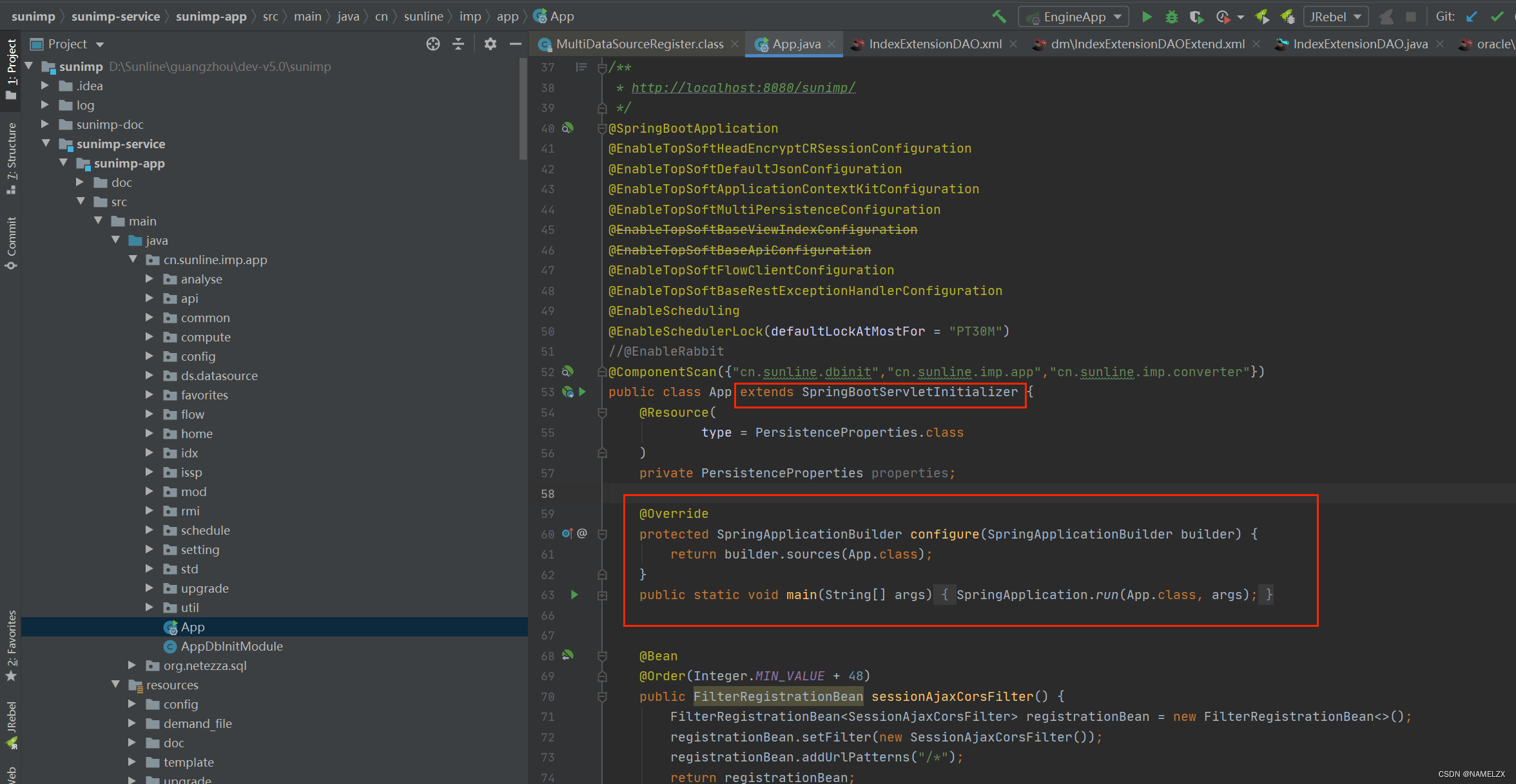Click the green Run button in toolbar
Screen dimensions: 1516x784
pos(1147,17)
